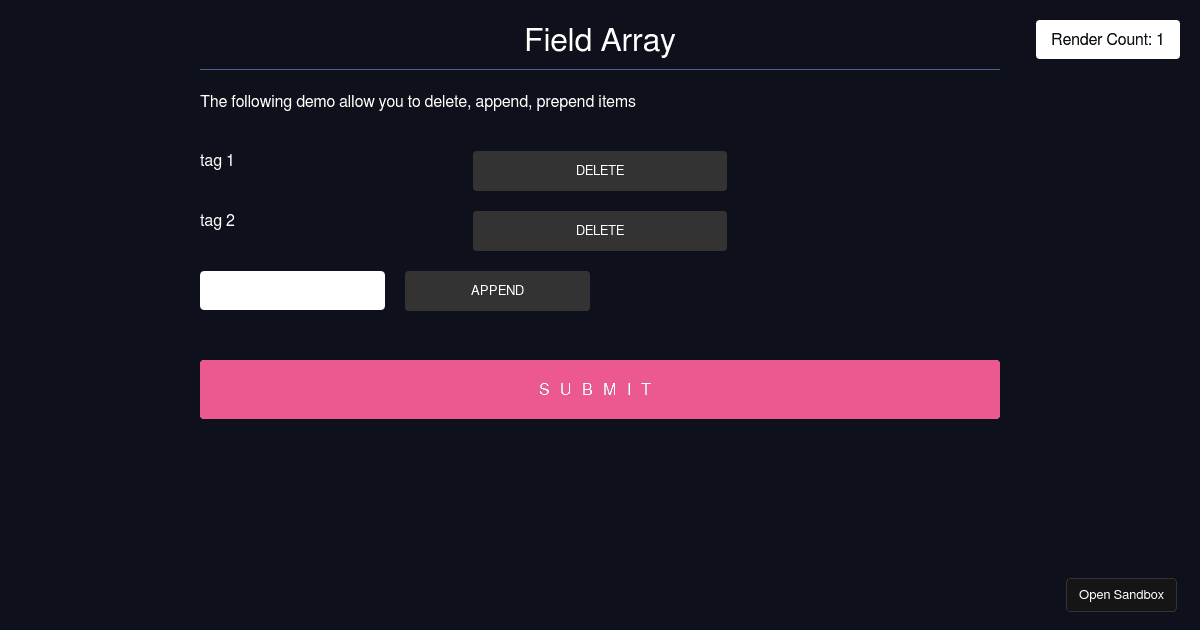This screenshot has height=630, width=1200.
Task: Remove the first tag using DELETE
Action: click(599, 171)
